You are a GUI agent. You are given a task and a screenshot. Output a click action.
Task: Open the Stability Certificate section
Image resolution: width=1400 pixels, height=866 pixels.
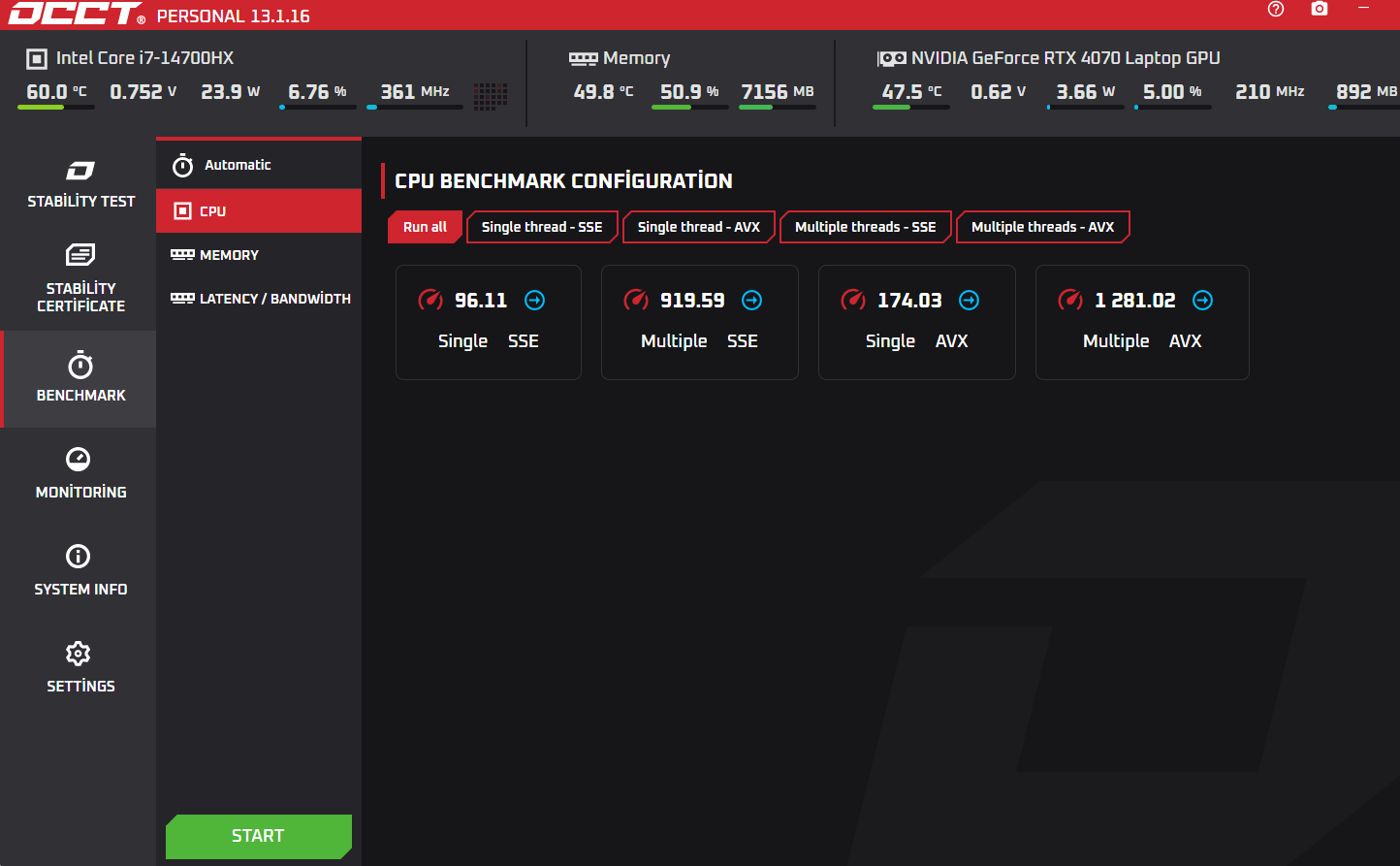pos(80,279)
